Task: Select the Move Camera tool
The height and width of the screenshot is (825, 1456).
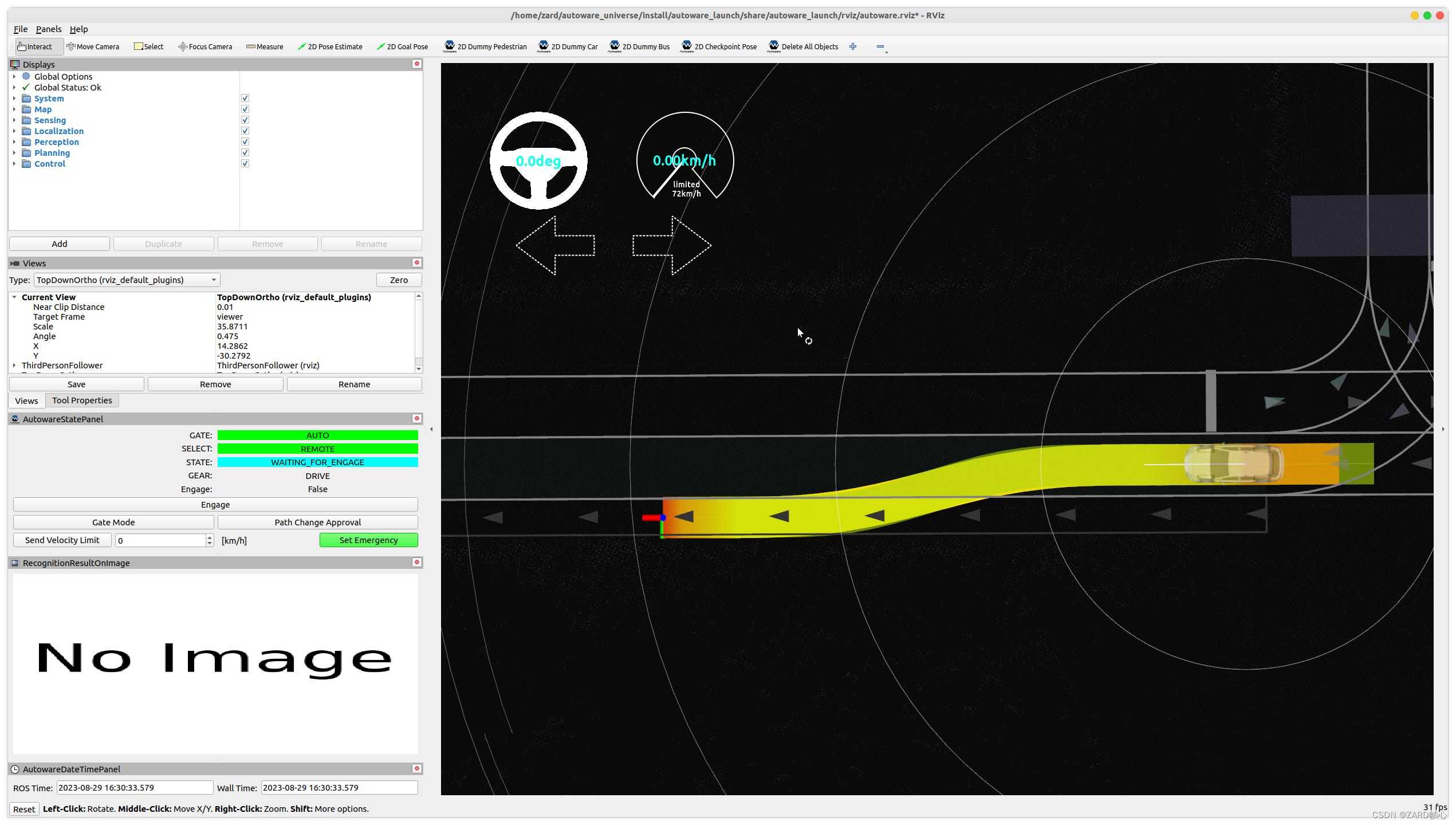Action: click(x=93, y=47)
